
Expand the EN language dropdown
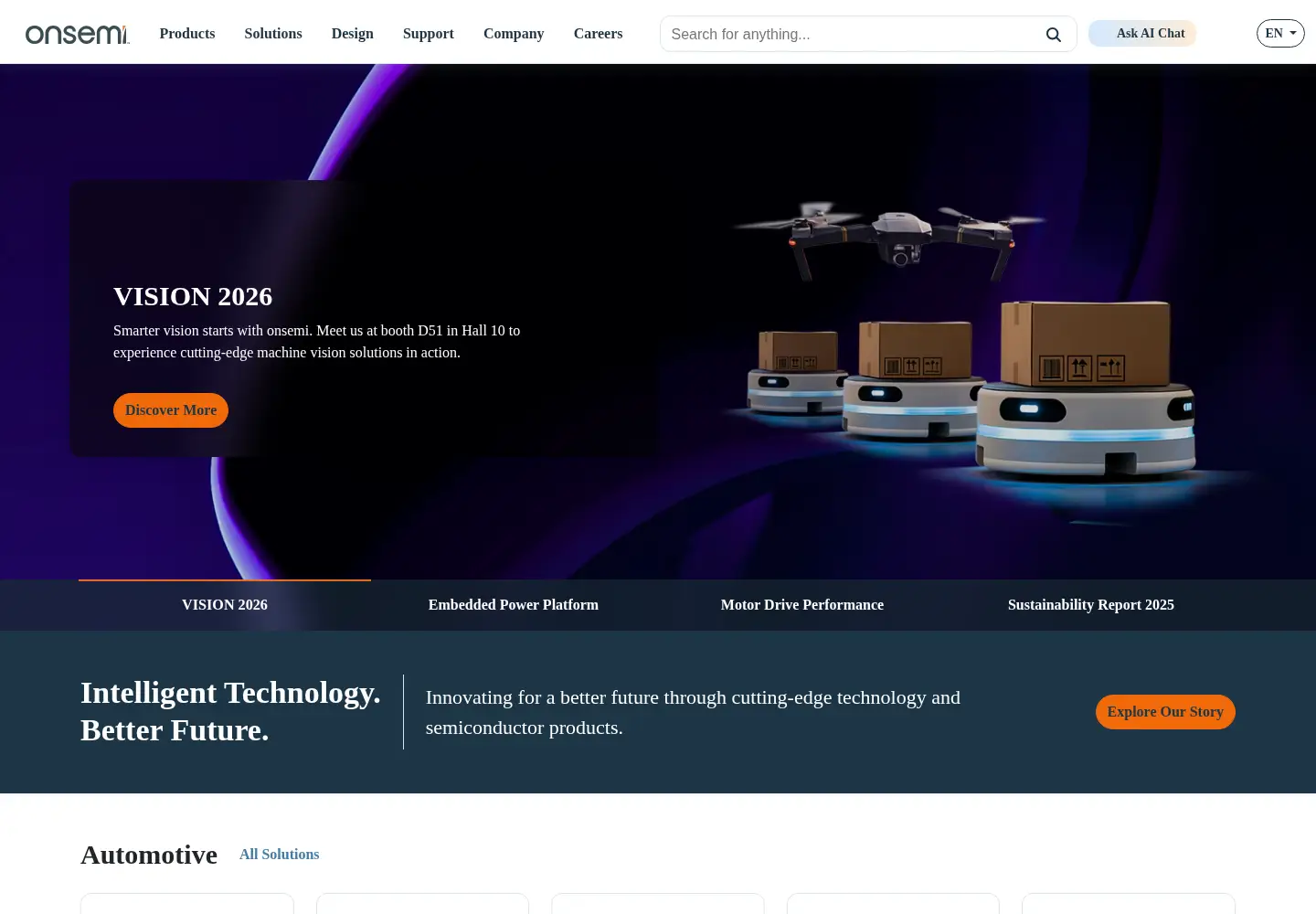(1280, 34)
